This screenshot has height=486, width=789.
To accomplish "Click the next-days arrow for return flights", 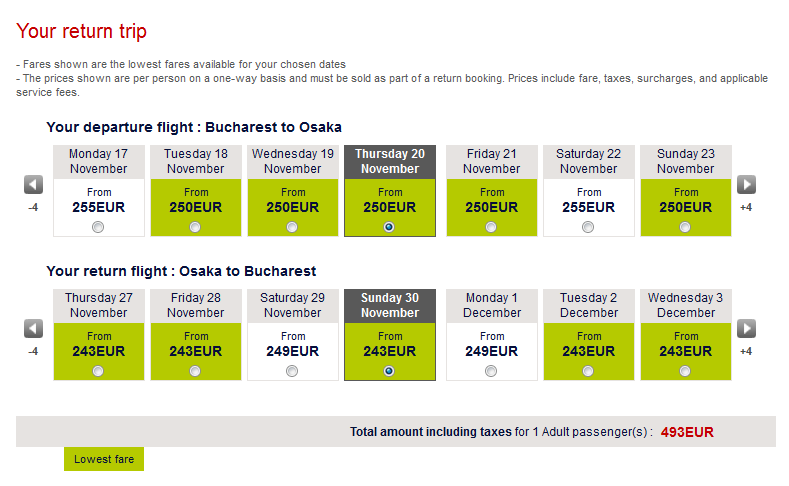I will [x=746, y=329].
